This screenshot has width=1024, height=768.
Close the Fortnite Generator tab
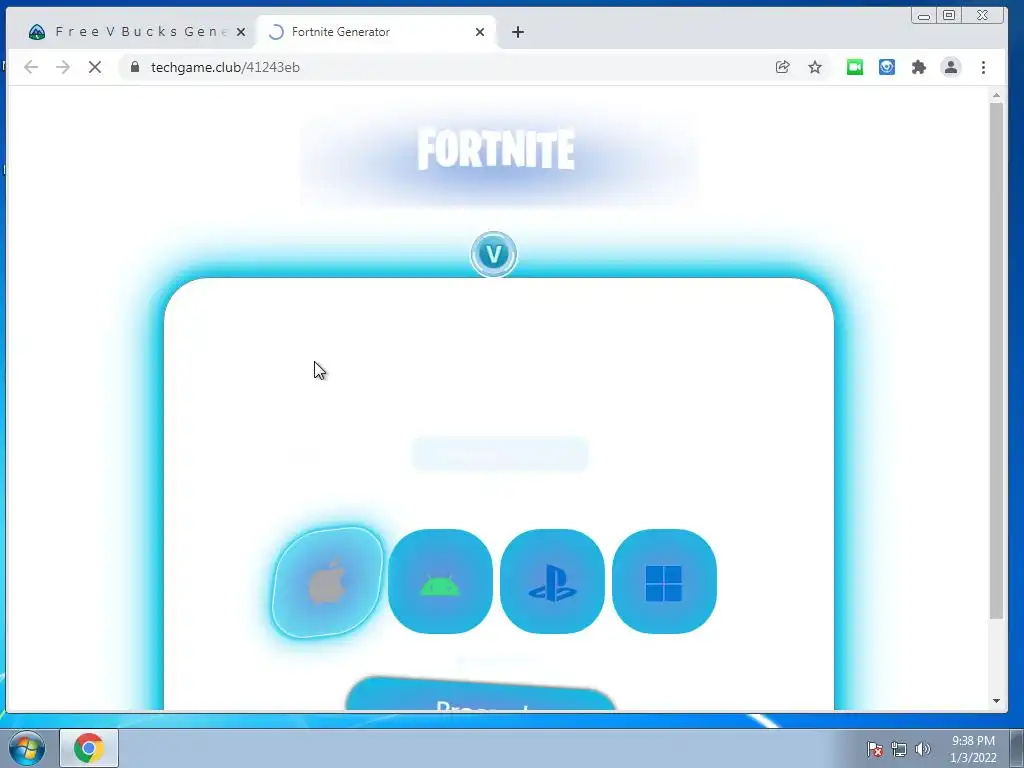pos(480,32)
